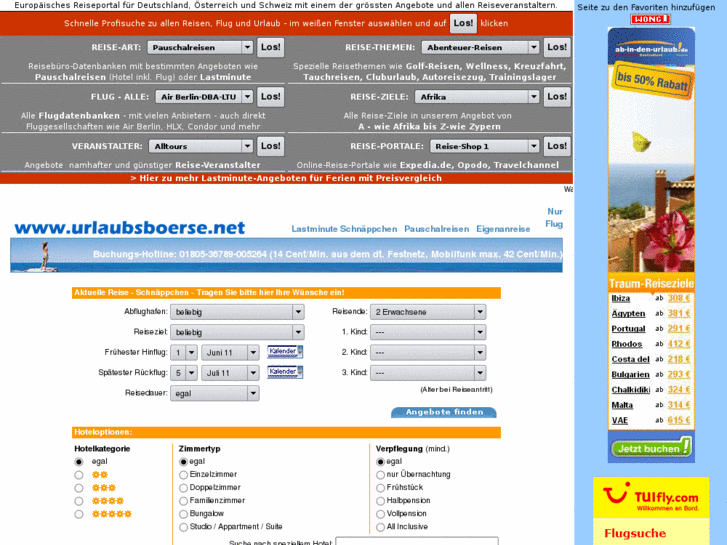
Task: Choose Studio / Appartment / Suite option
Action: 184,527
